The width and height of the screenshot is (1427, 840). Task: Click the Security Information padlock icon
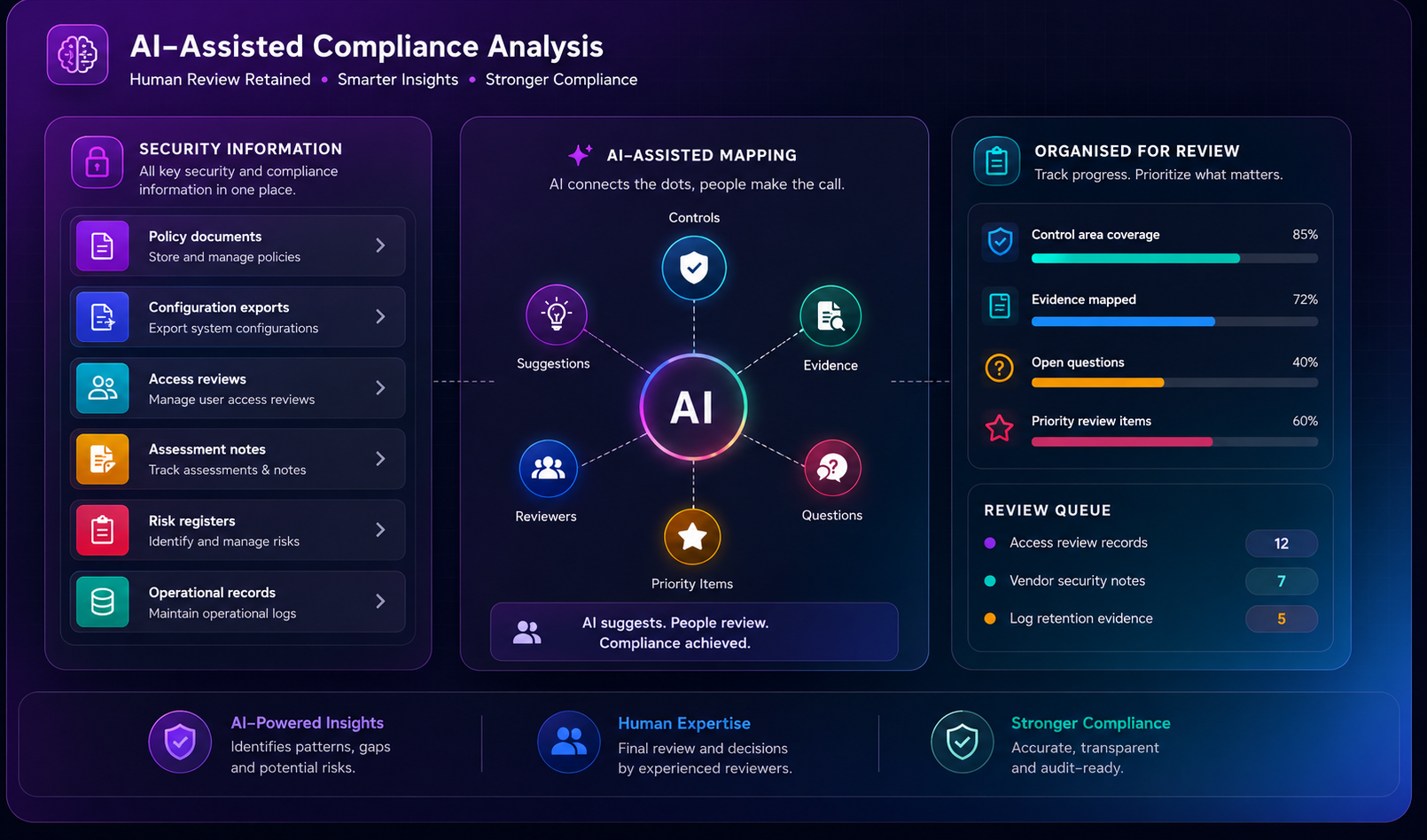[97, 162]
